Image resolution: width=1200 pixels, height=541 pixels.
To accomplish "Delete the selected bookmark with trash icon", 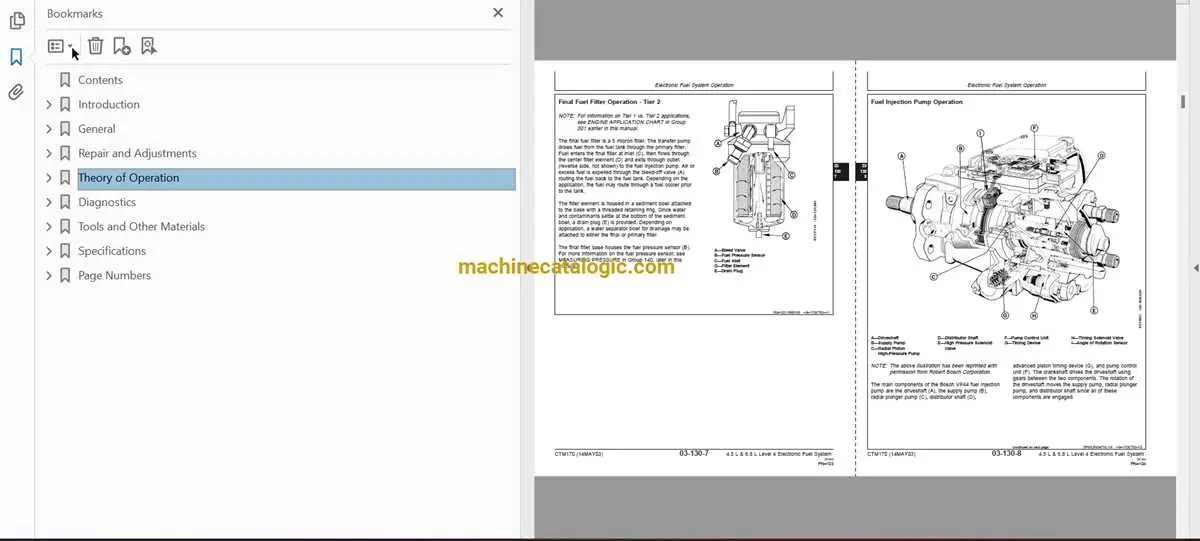I will point(95,46).
